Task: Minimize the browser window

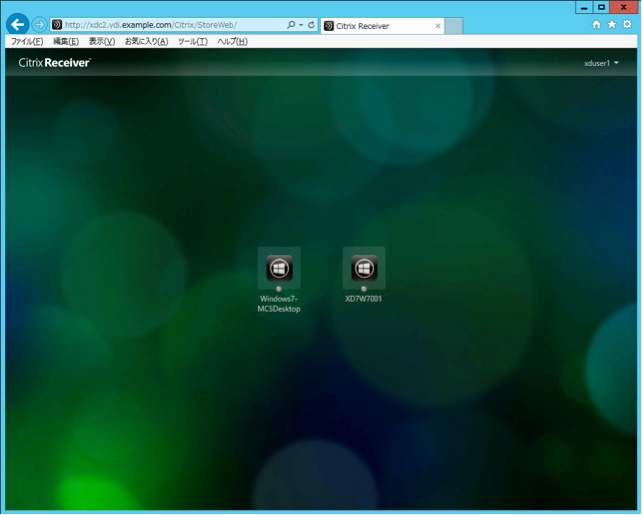Action: point(584,7)
